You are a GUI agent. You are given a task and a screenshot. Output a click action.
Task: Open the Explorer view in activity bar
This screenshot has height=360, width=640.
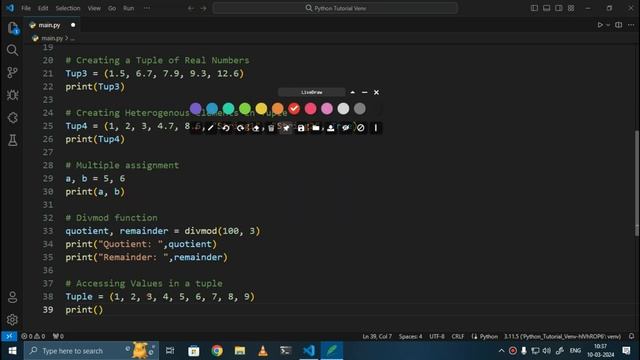tap(13, 28)
